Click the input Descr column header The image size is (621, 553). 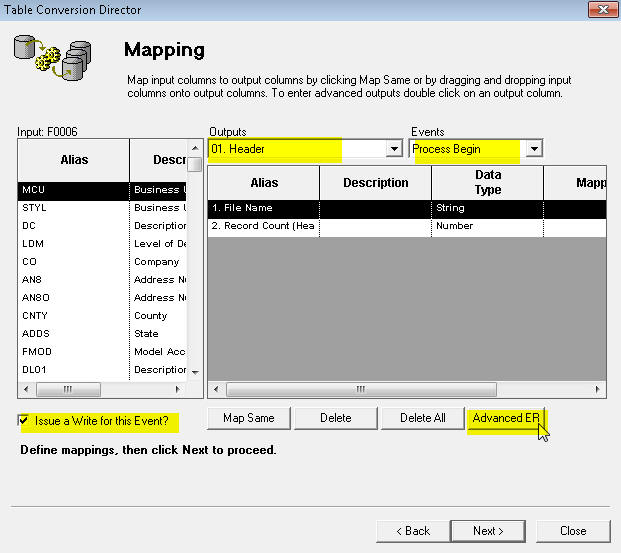coord(158,160)
